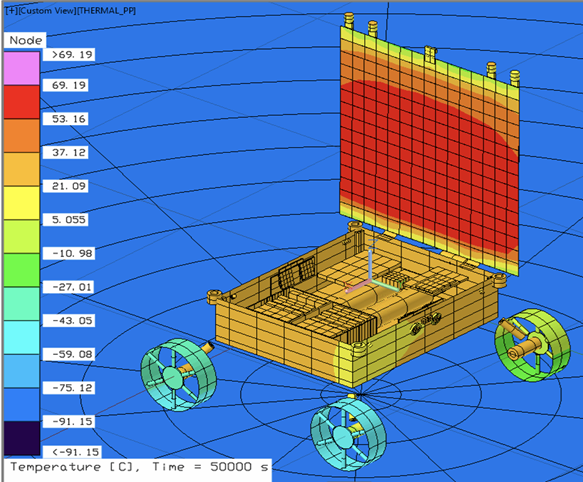This screenshot has height=482, width=583.
Task: Select the orange 37.12–53.16 legend swatch
Action: (22, 136)
